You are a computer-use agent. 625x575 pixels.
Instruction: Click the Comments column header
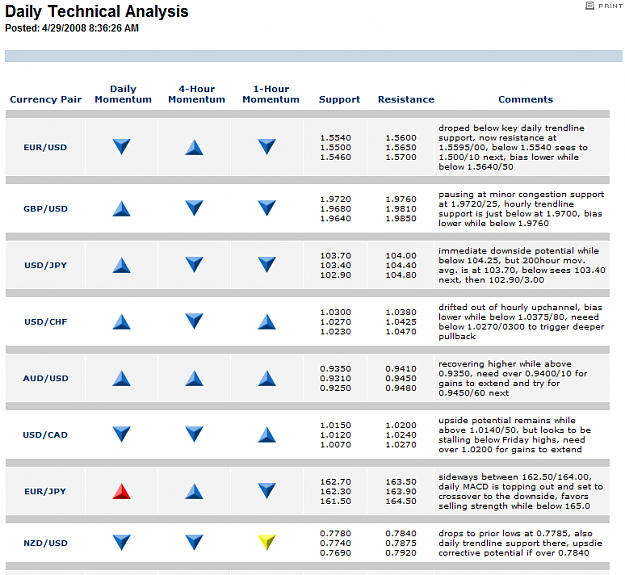click(525, 99)
